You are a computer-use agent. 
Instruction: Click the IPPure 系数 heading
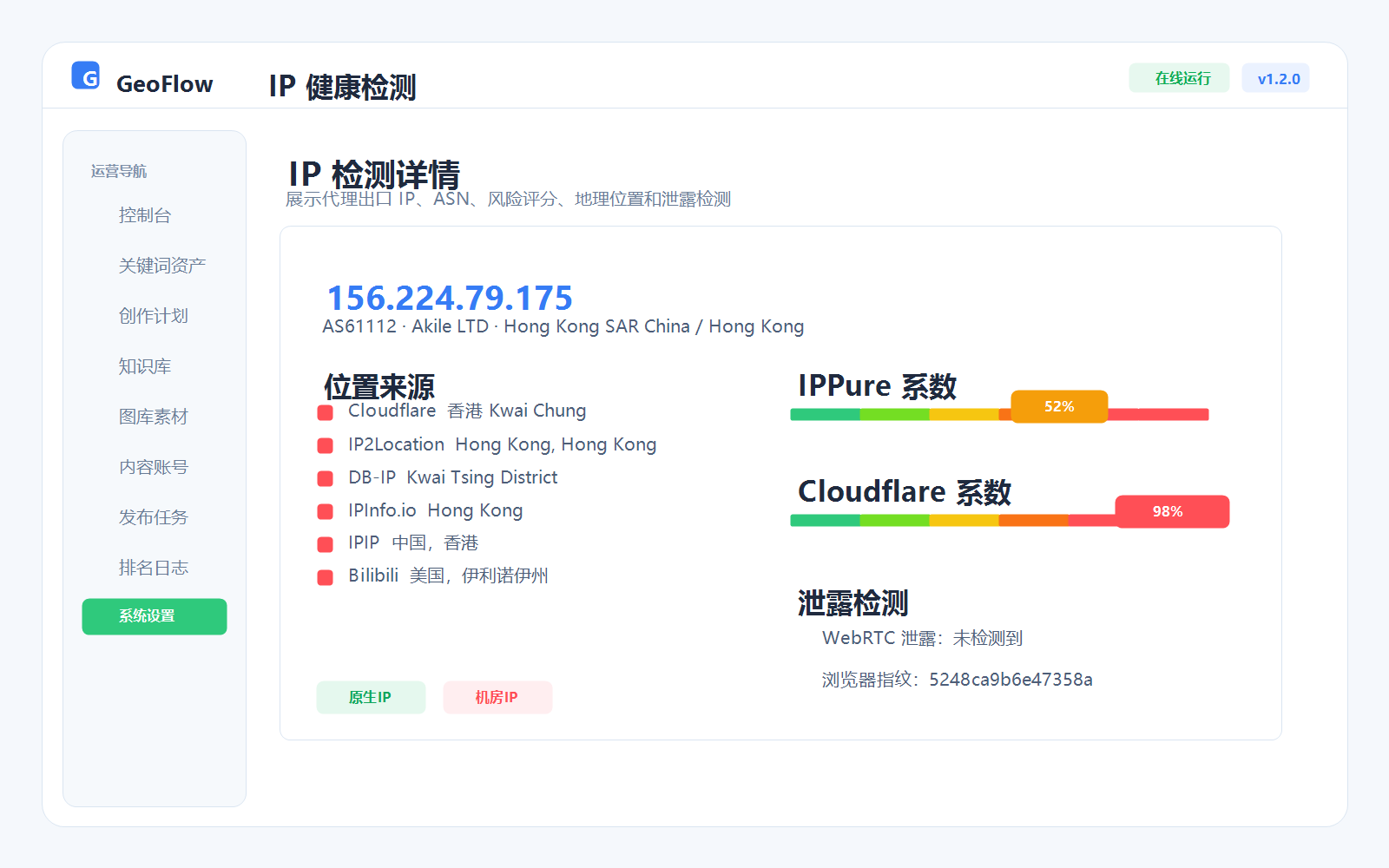(877, 386)
